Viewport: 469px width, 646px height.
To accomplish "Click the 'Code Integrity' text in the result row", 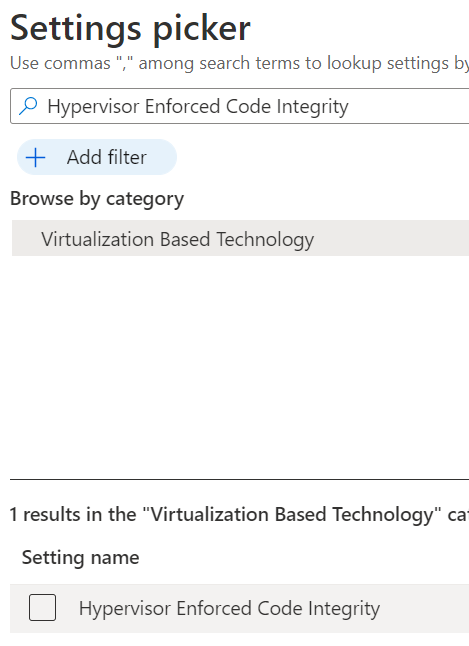I will point(319,609).
